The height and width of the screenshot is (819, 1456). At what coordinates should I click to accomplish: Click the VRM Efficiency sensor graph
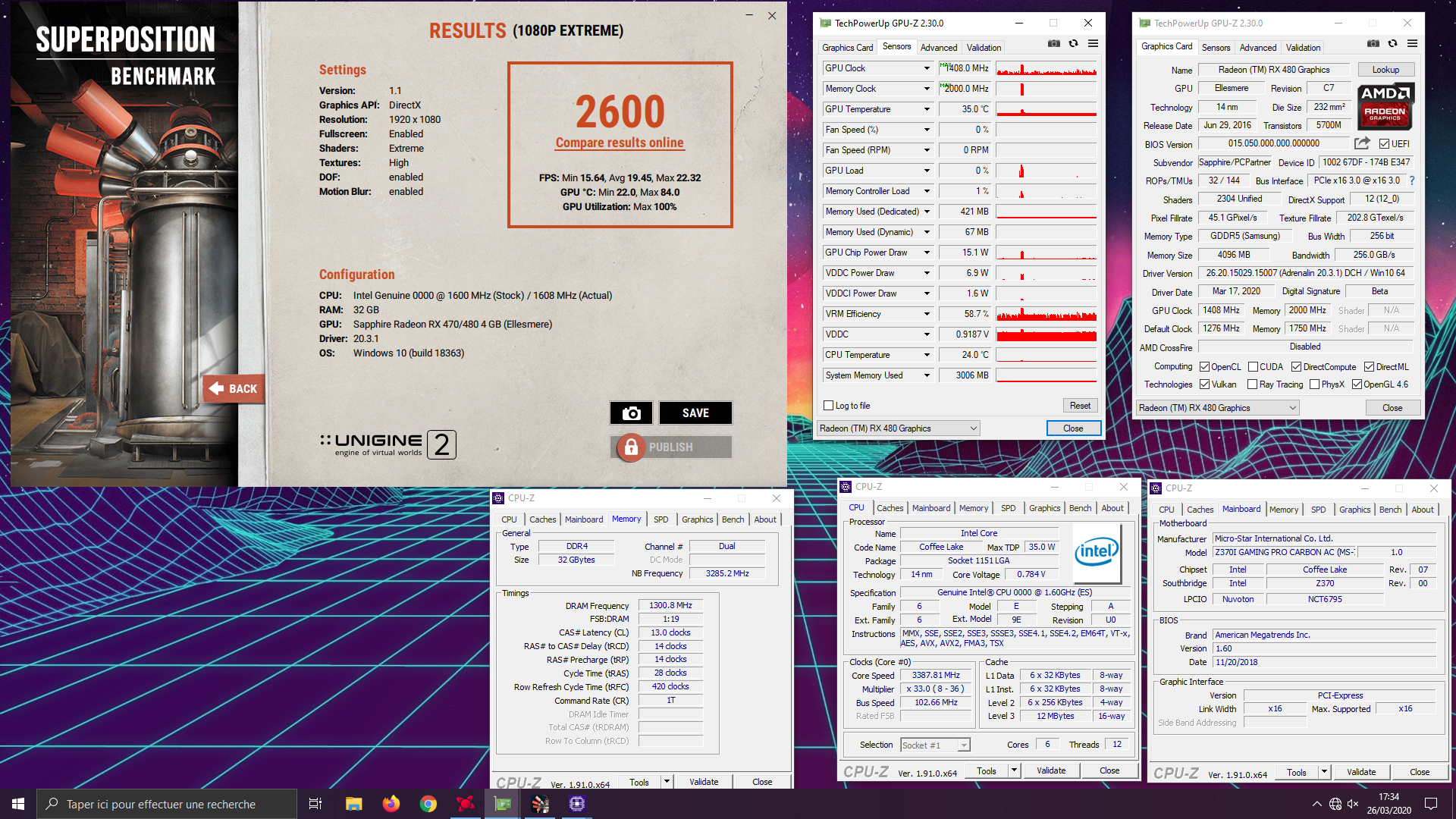(x=1046, y=314)
